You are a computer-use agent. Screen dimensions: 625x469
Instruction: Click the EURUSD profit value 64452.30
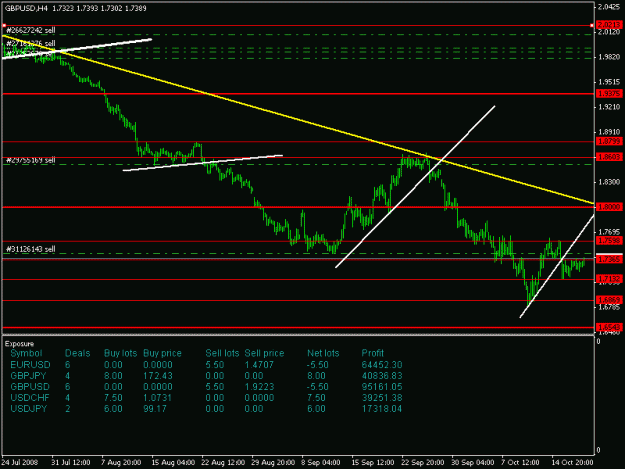tap(382, 365)
